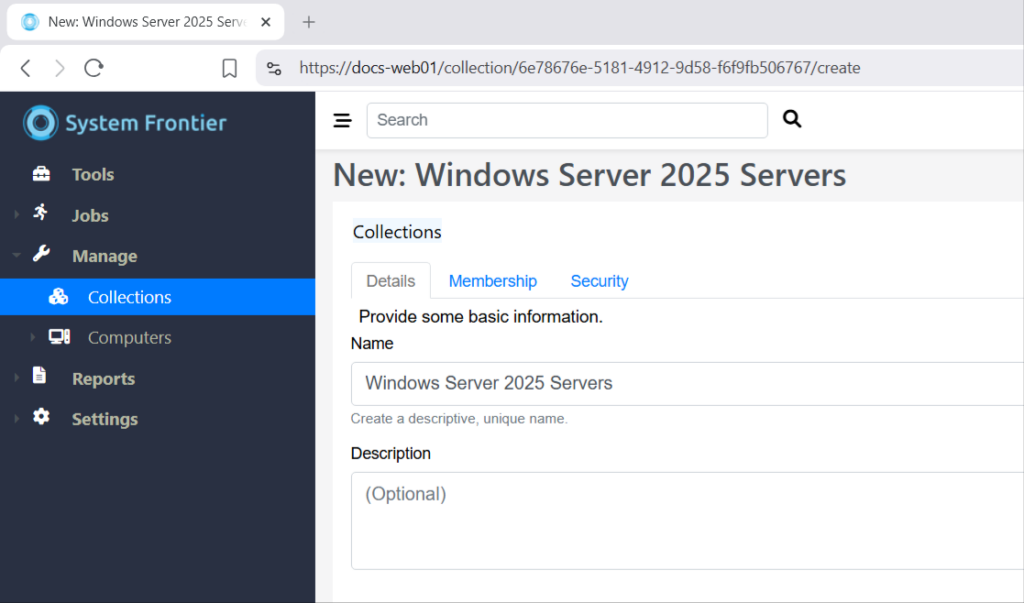This screenshot has height=603, width=1024.
Task: Click the Computers monitor icon in sidebar
Action: [x=59, y=337]
